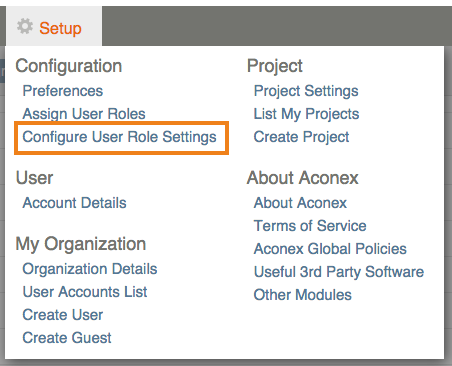
Task: Open Aconex Global Policies
Action: pos(330,249)
